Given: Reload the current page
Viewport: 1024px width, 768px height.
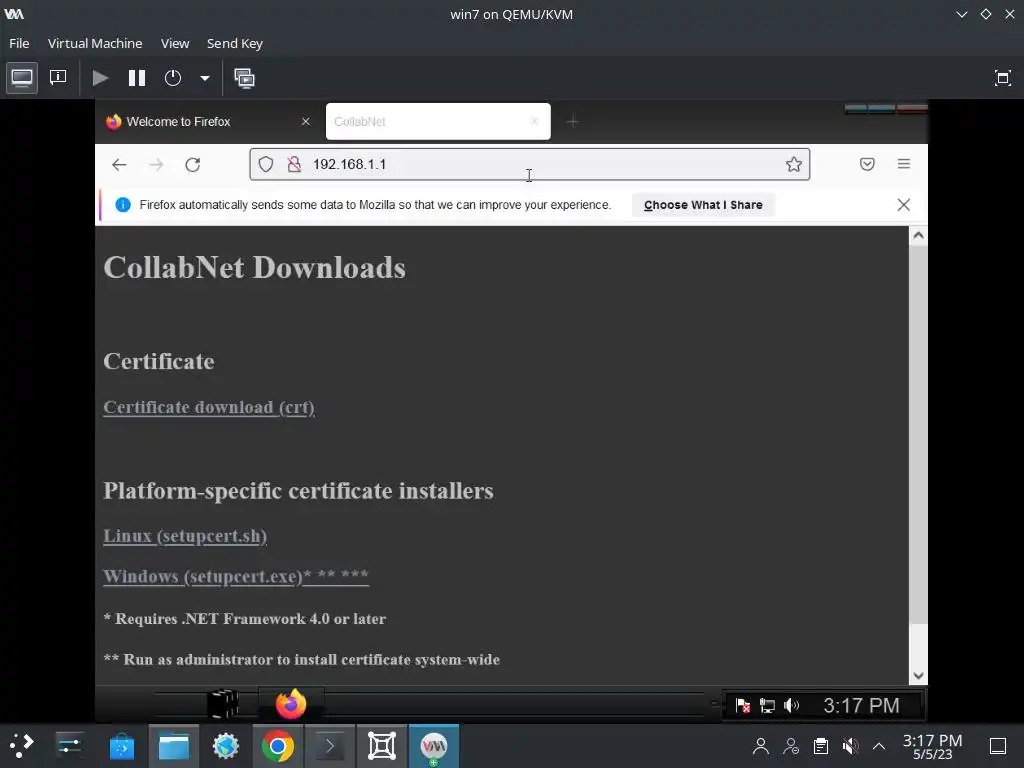Looking at the screenshot, I should click(x=193, y=165).
